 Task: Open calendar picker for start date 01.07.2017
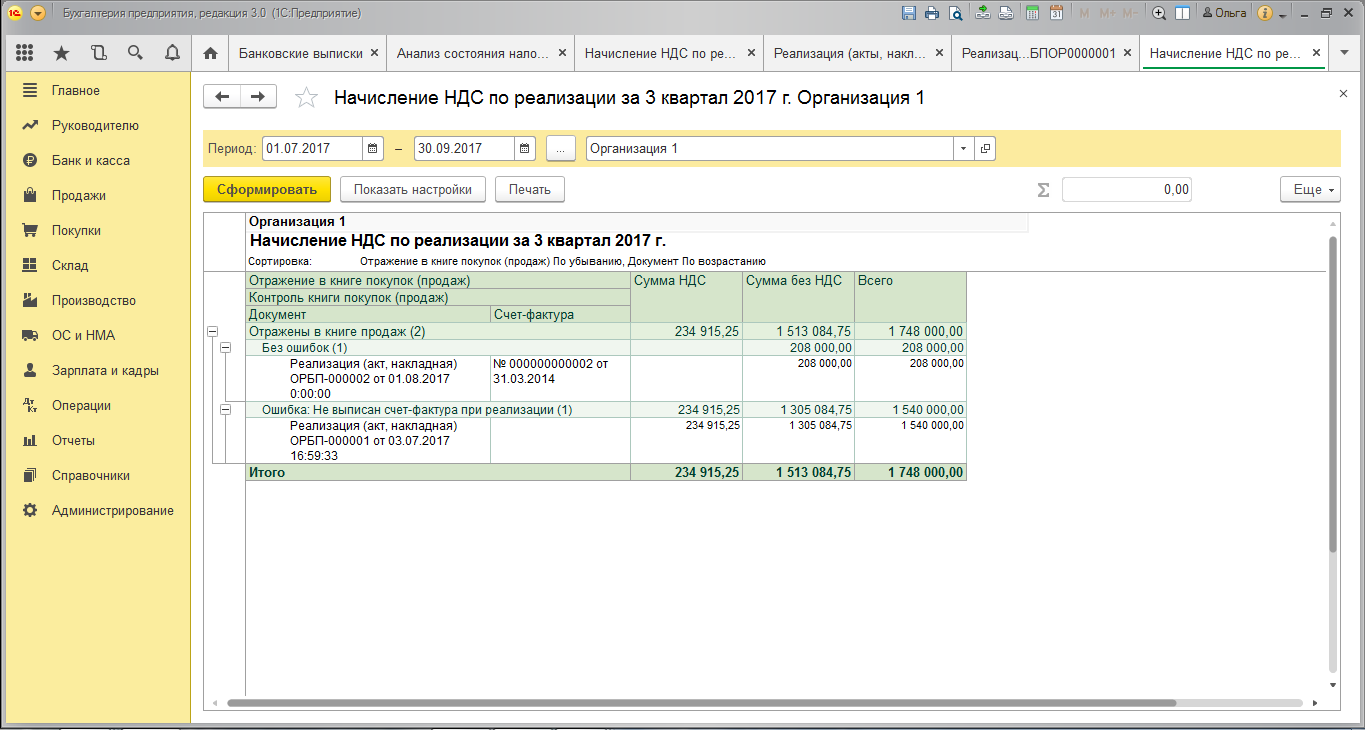373,149
